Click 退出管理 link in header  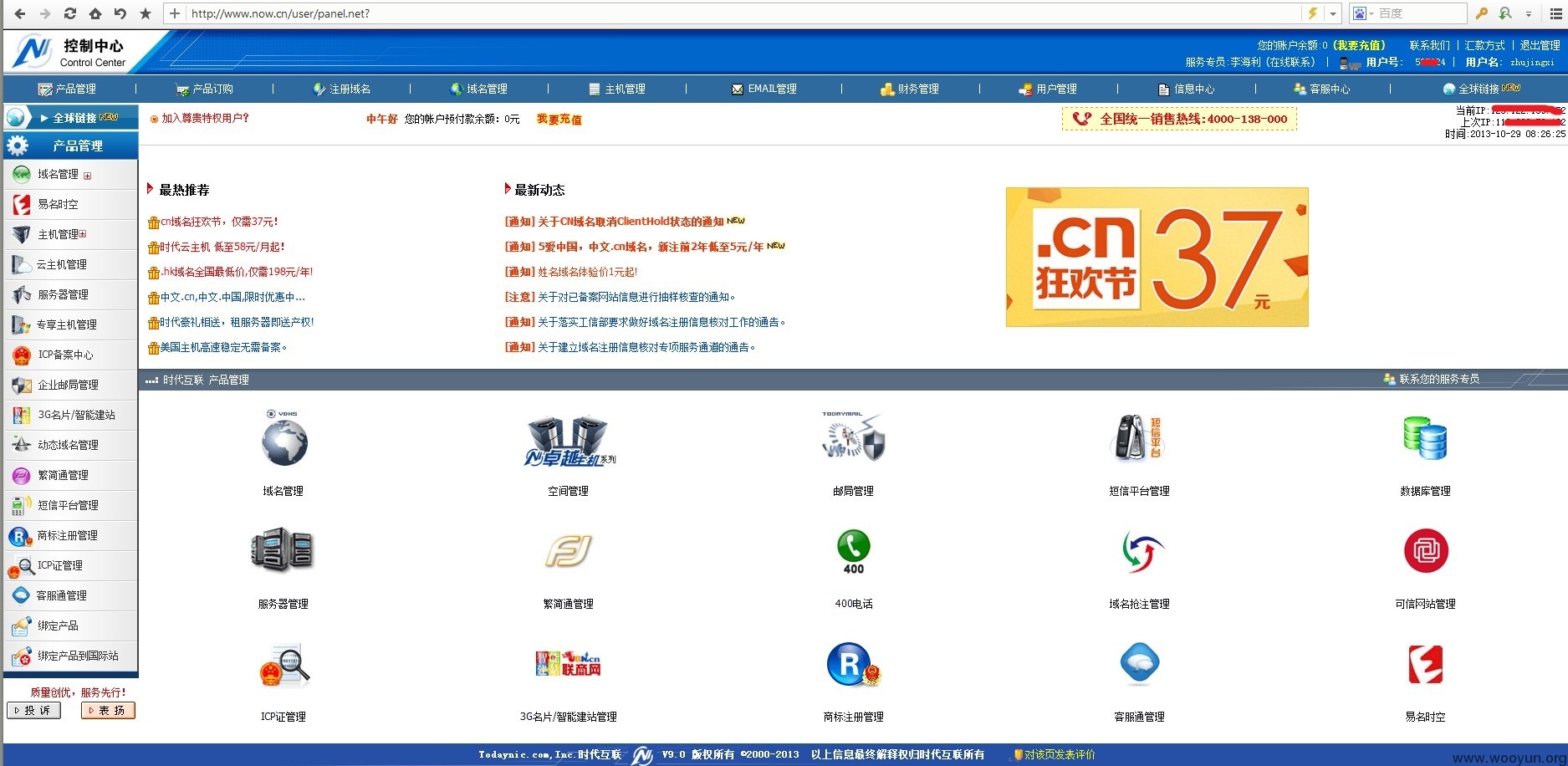click(x=1540, y=45)
